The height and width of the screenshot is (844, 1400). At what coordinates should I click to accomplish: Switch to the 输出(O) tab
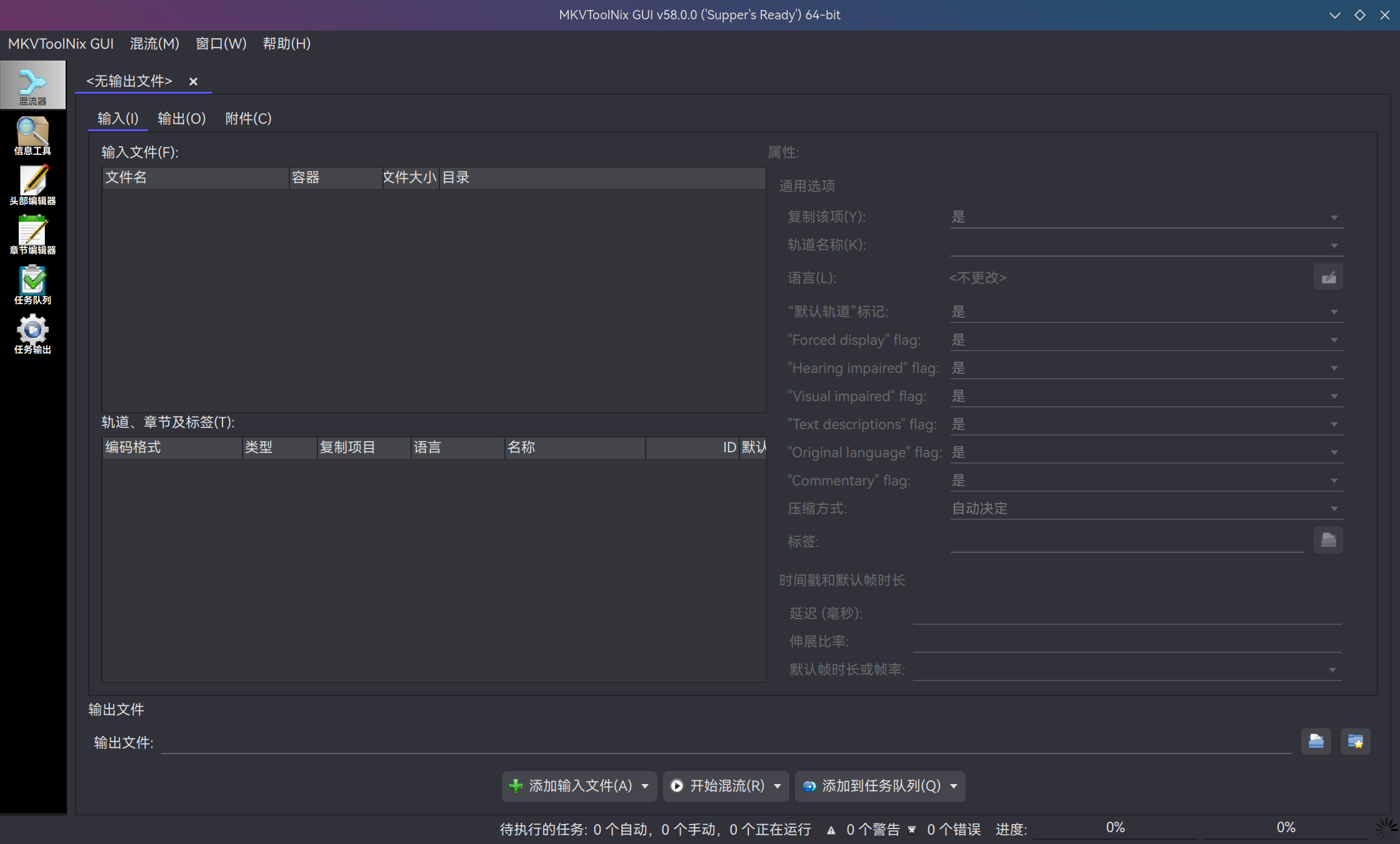pos(181,118)
